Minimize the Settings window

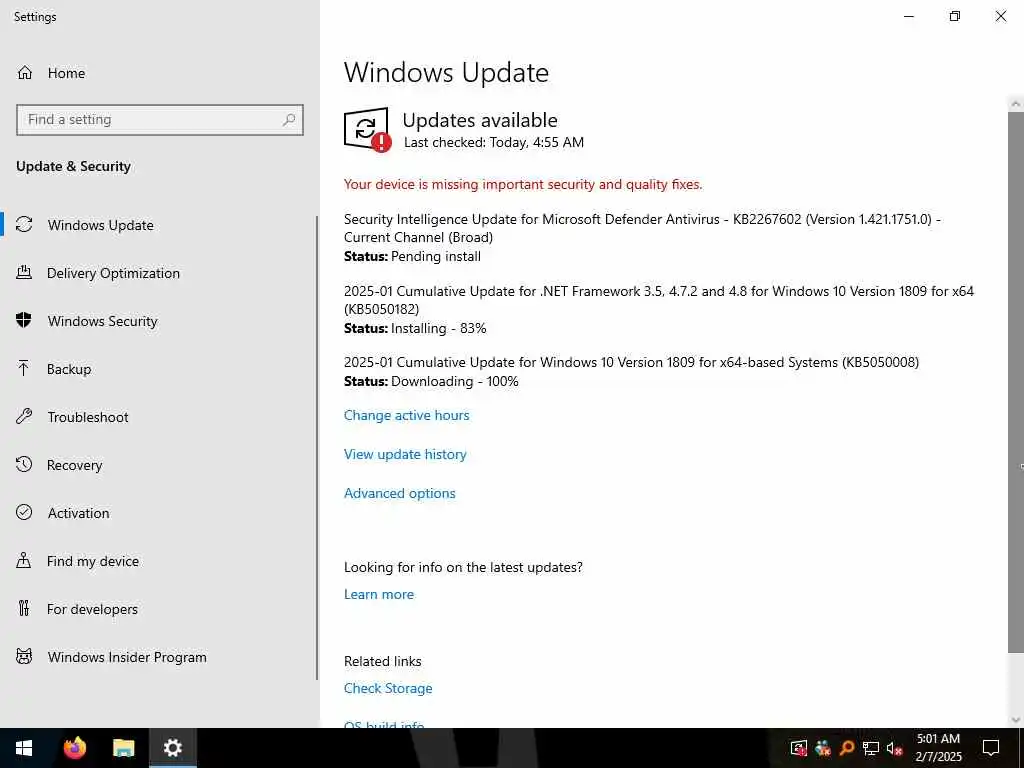coord(909,16)
